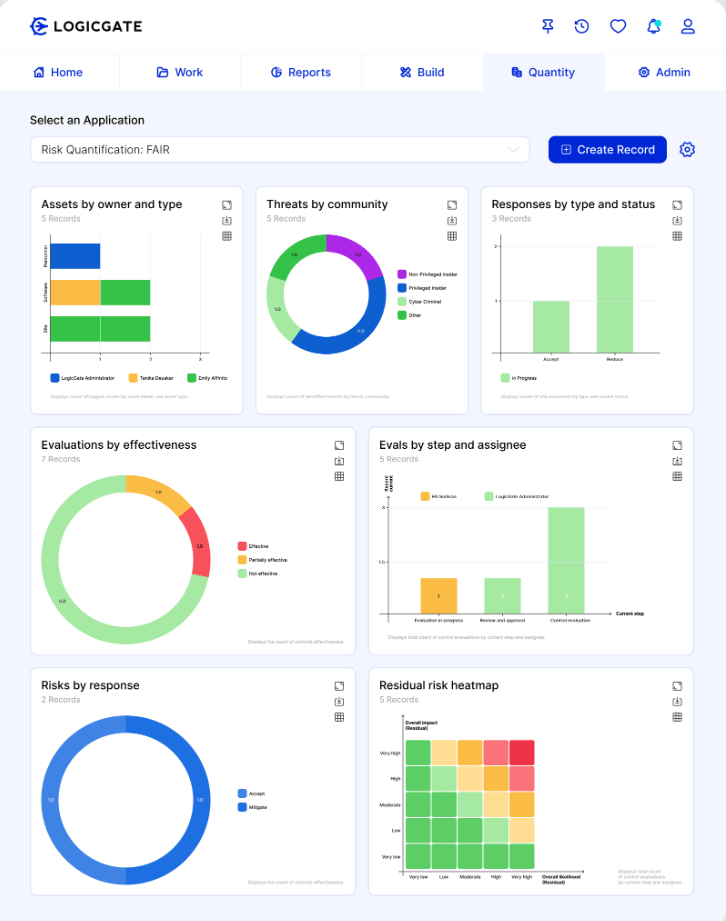Show table view for Evaluations by effectiveness
The height and width of the screenshot is (921, 726).
(340, 476)
